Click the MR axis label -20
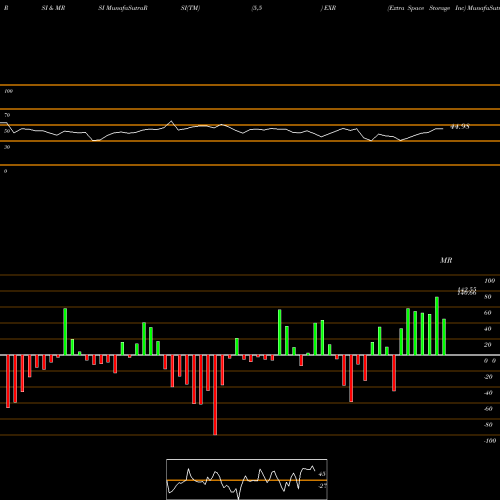 pyautogui.click(x=488, y=377)
